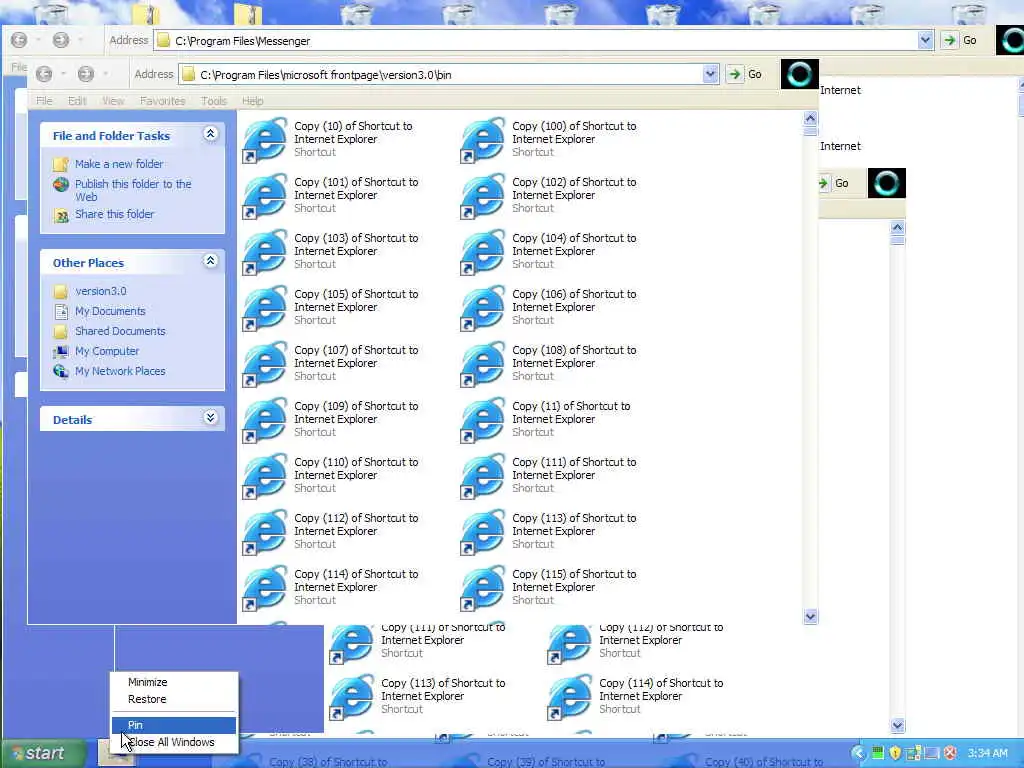Select Copy (108) shortcut icon
This screenshot has height=768, width=1024.
(483, 364)
